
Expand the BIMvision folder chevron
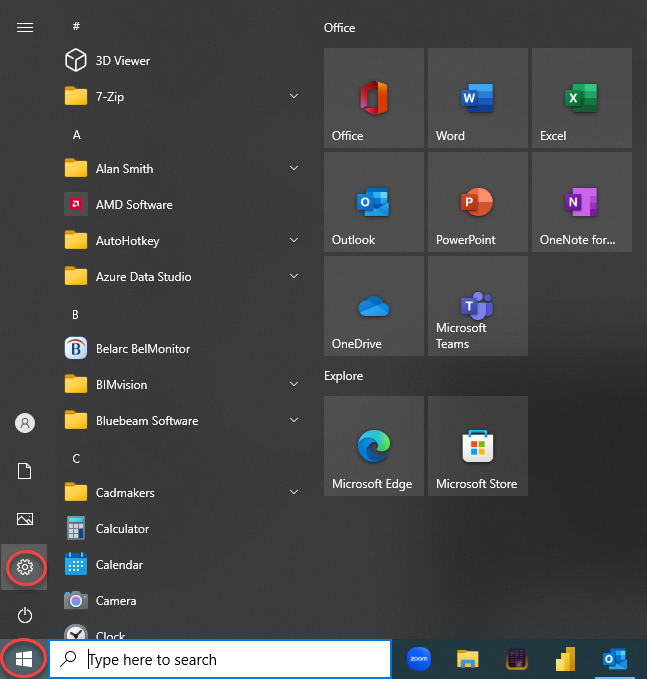294,384
